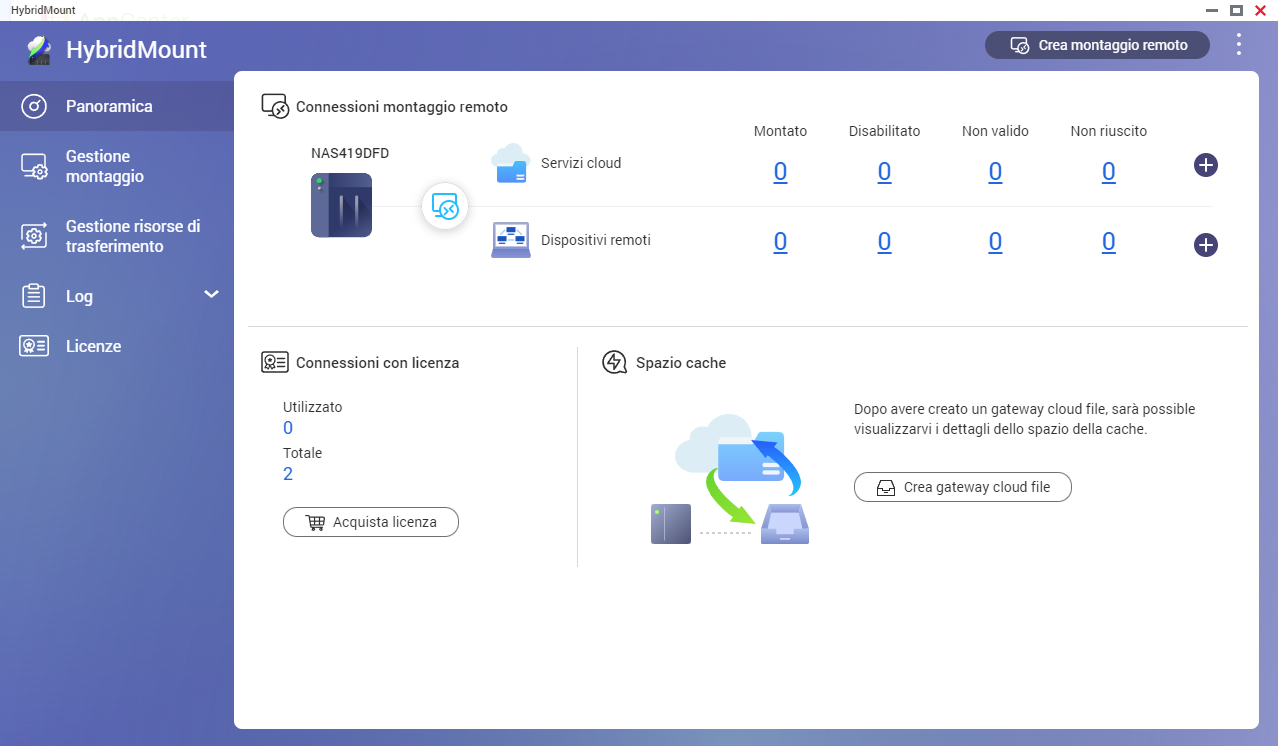Click the round remote-mount connector icon
This screenshot has width=1278, height=746.
click(x=445, y=206)
